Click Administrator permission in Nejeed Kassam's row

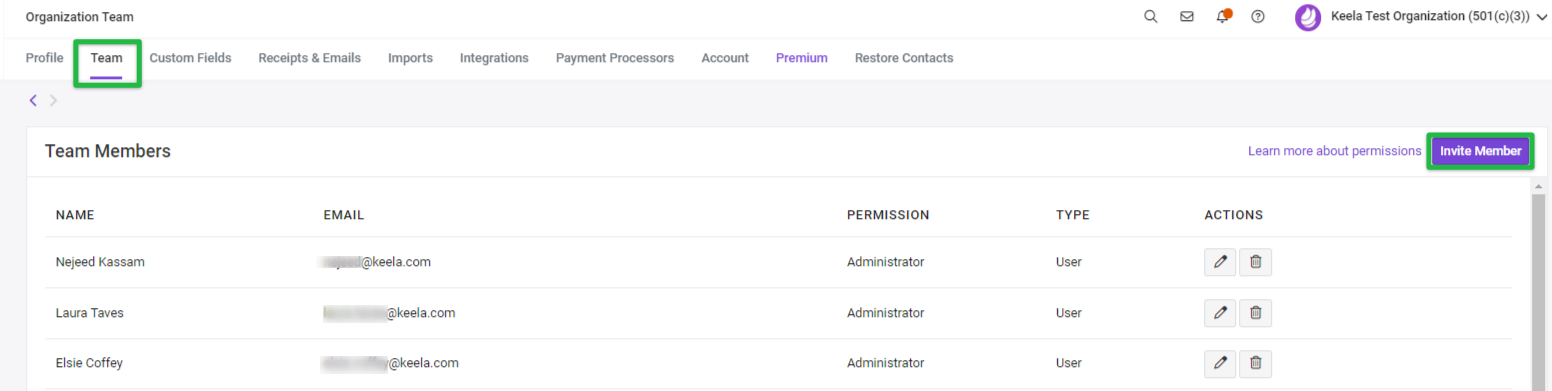[885, 262]
